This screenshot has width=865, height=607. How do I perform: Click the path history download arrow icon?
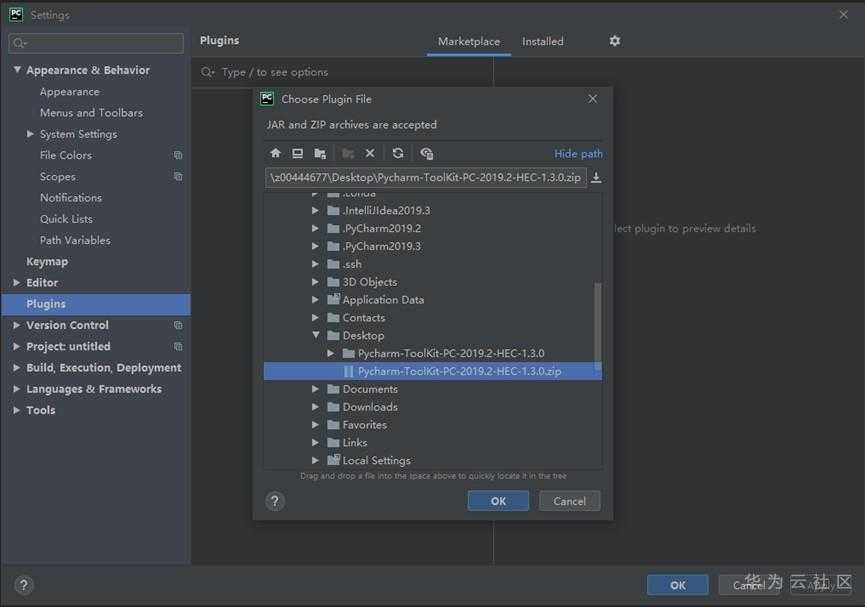[596, 178]
